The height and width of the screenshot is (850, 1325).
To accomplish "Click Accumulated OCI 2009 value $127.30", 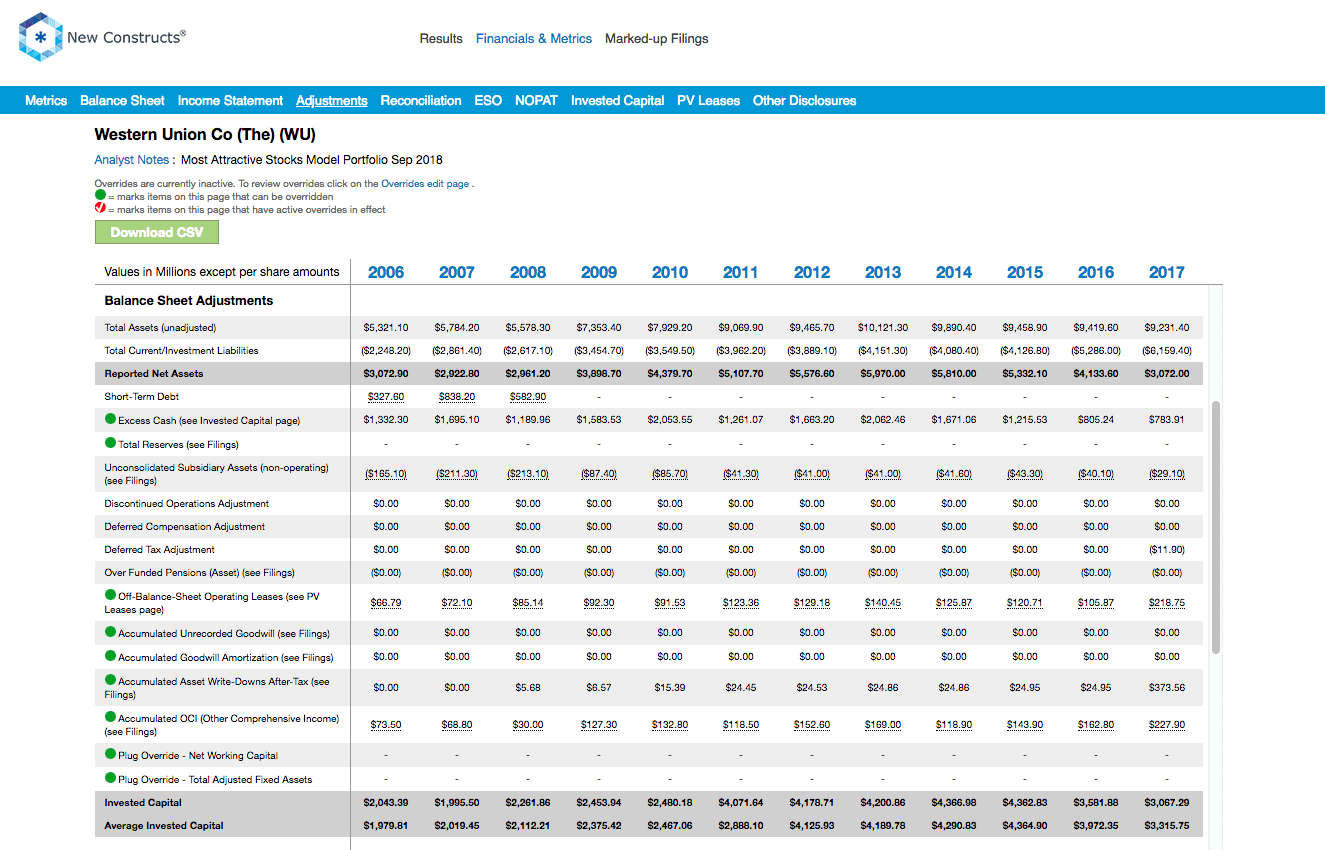I will [x=599, y=725].
